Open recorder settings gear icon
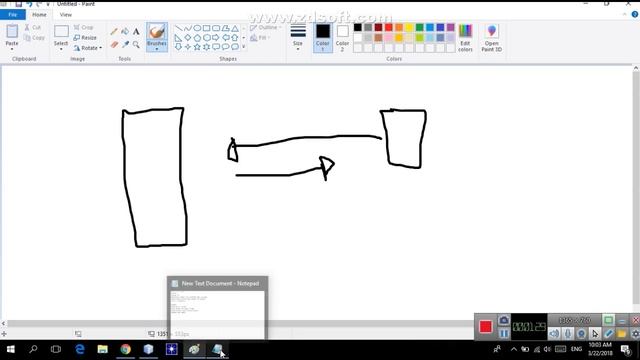Image resolution: width=640 pixels, height=360 pixels. coord(635,334)
